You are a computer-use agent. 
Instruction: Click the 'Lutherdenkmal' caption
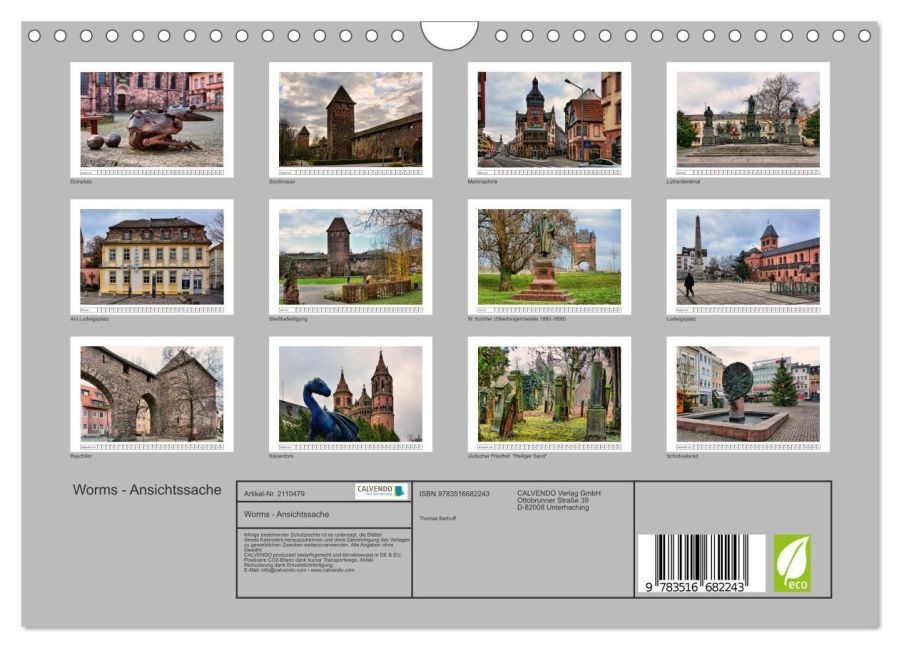coord(683,182)
